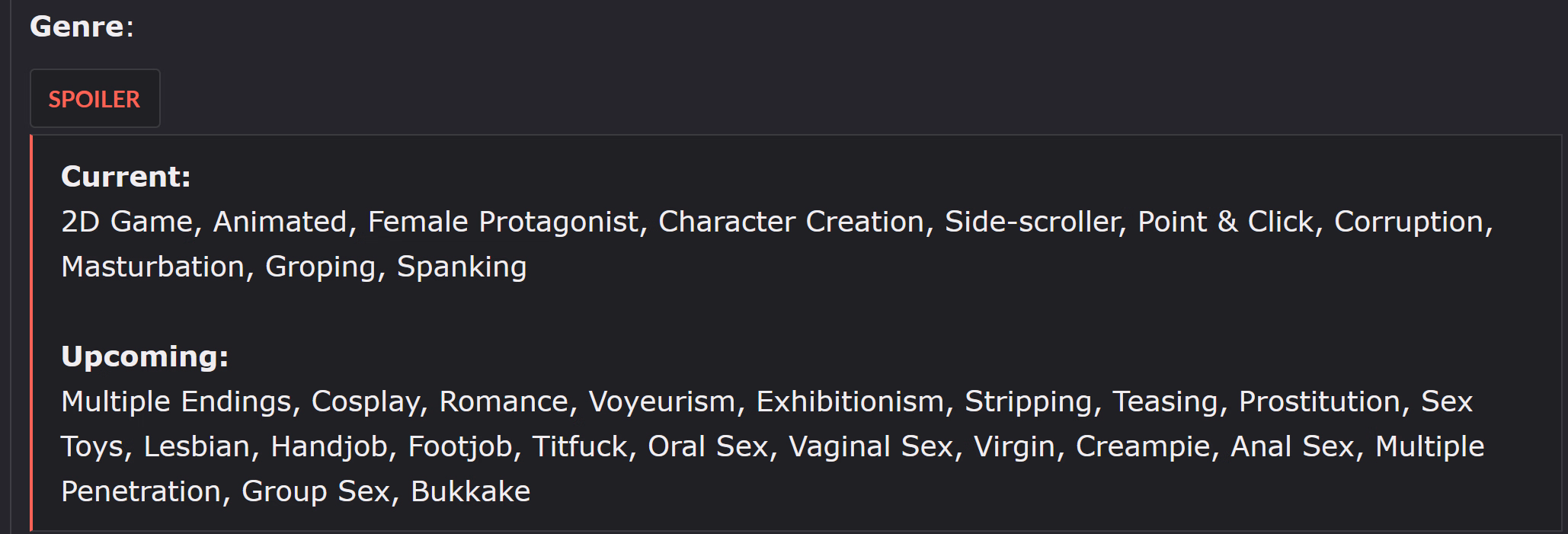
Task: Click the Side-scroller tag text
Action: pos(1032,222)
